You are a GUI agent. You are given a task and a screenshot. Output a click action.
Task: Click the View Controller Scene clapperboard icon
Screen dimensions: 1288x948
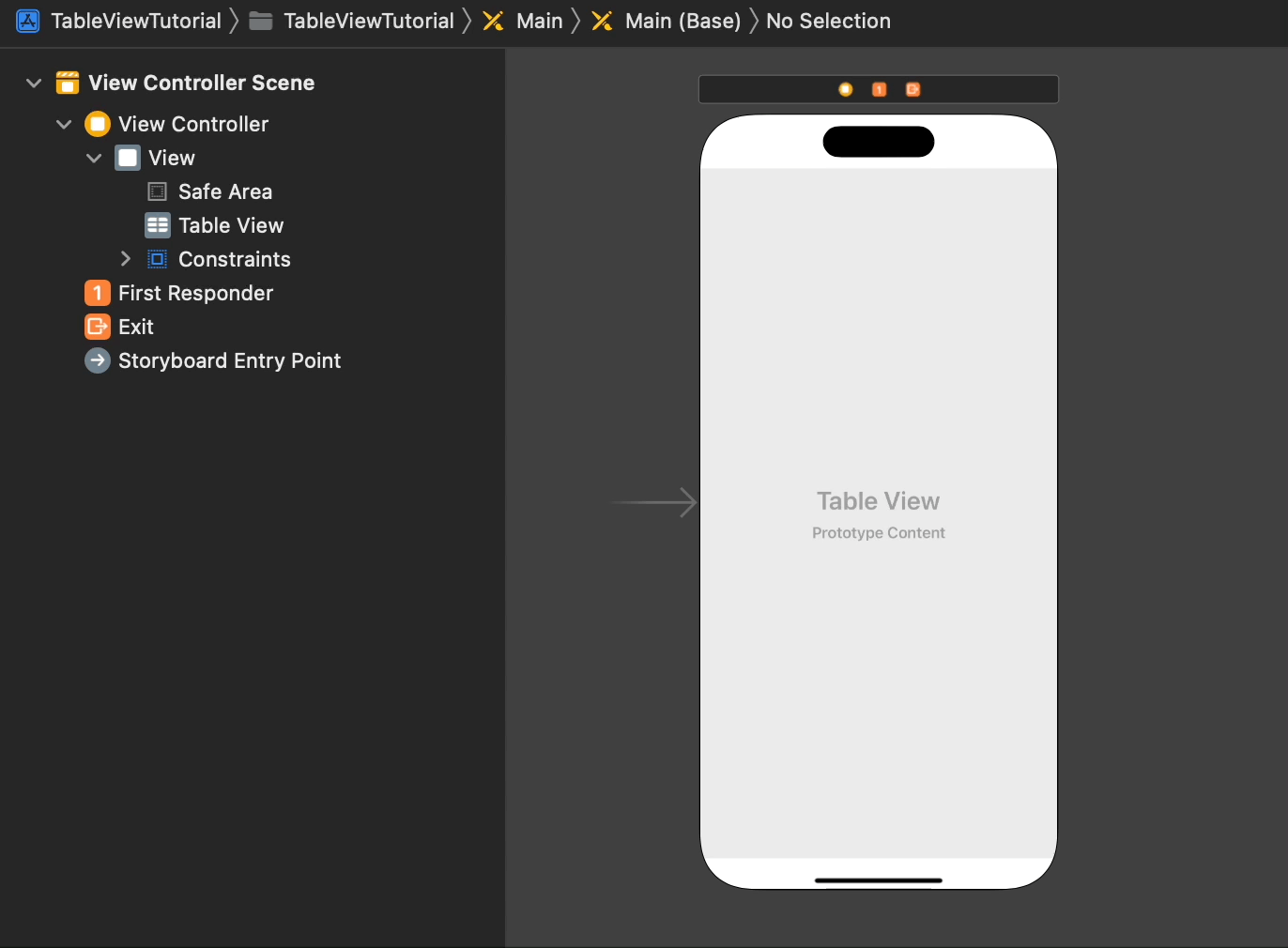(68, 83)
